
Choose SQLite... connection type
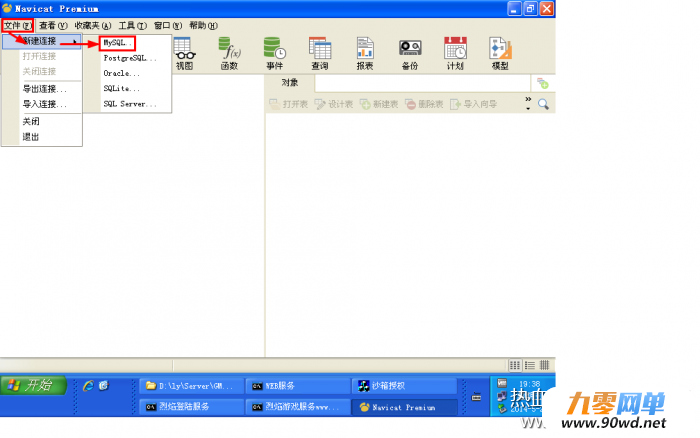click(121, 88)
